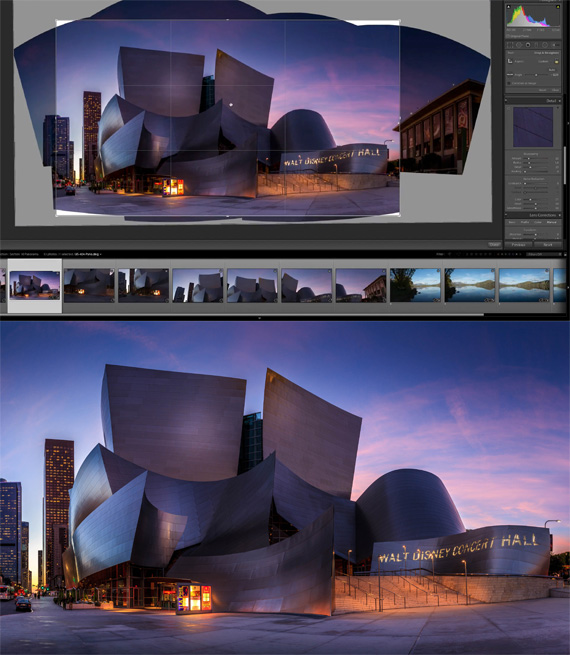Select the thumbnail showing hall and side building
This screenshot has width=570, height=655.
[x=361, y=286]
